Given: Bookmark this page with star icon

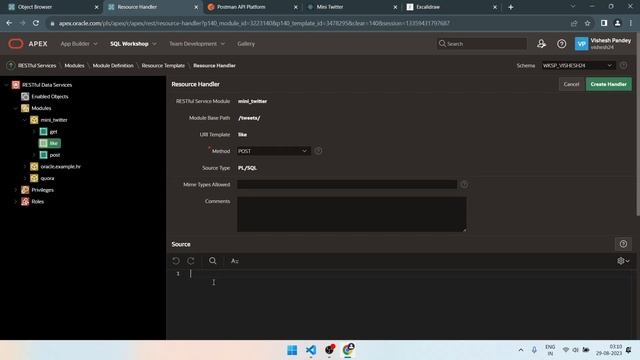Looking at the screenshot, I should click(x=587, y=23).
